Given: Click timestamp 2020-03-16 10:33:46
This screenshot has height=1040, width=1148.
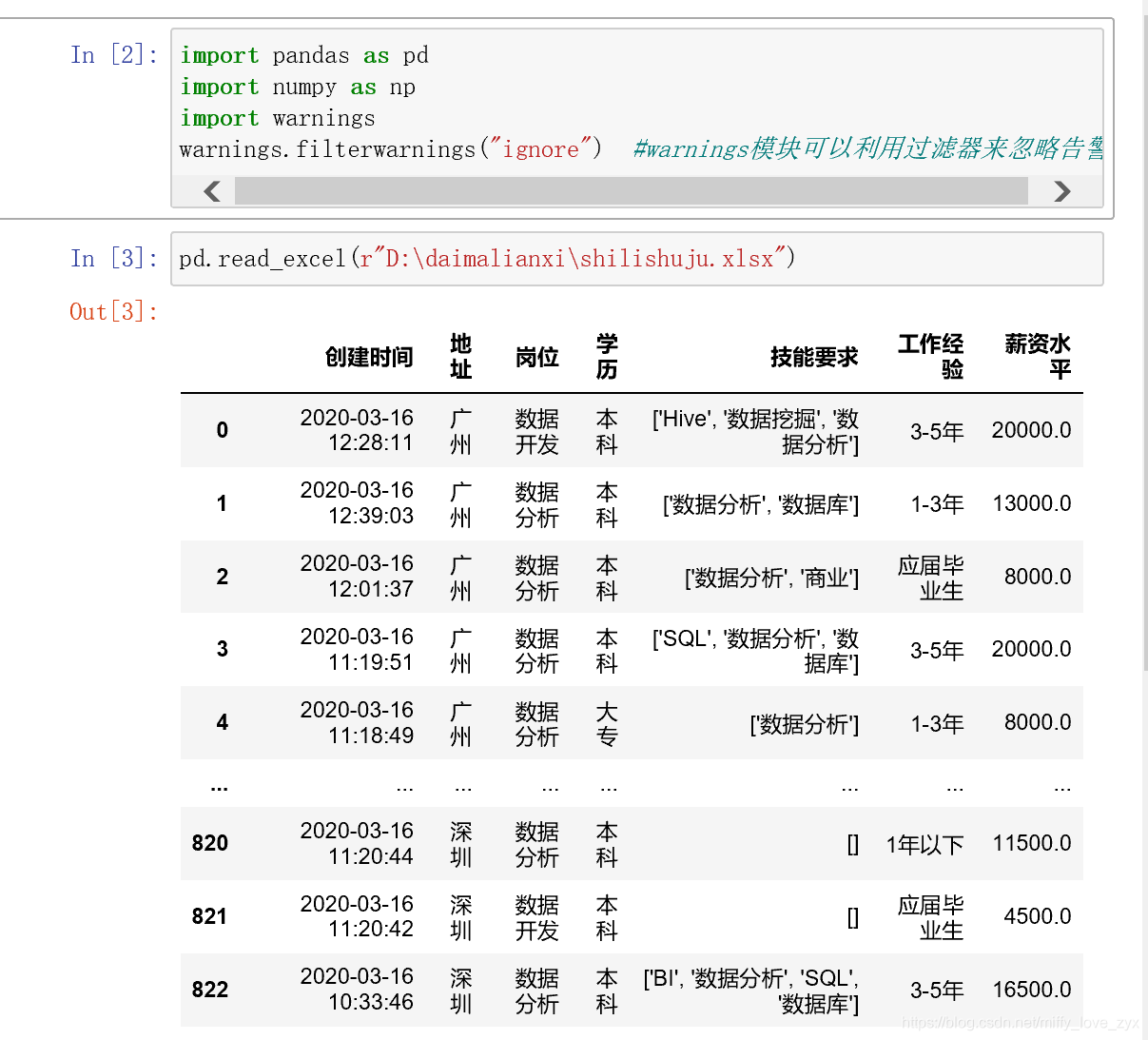Looking at the screenshot, I should (x=357, y=990).
